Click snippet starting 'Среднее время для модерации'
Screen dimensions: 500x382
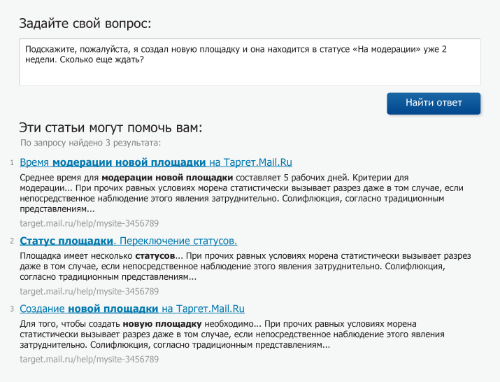(x=241, y=193)
